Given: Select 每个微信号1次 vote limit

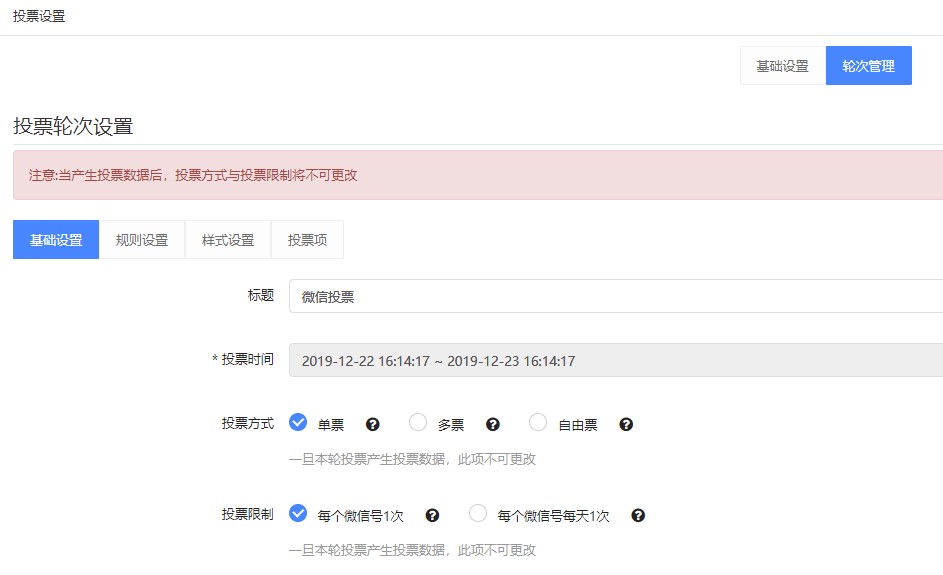Looking at the screenshot, I should click(298, 513).
